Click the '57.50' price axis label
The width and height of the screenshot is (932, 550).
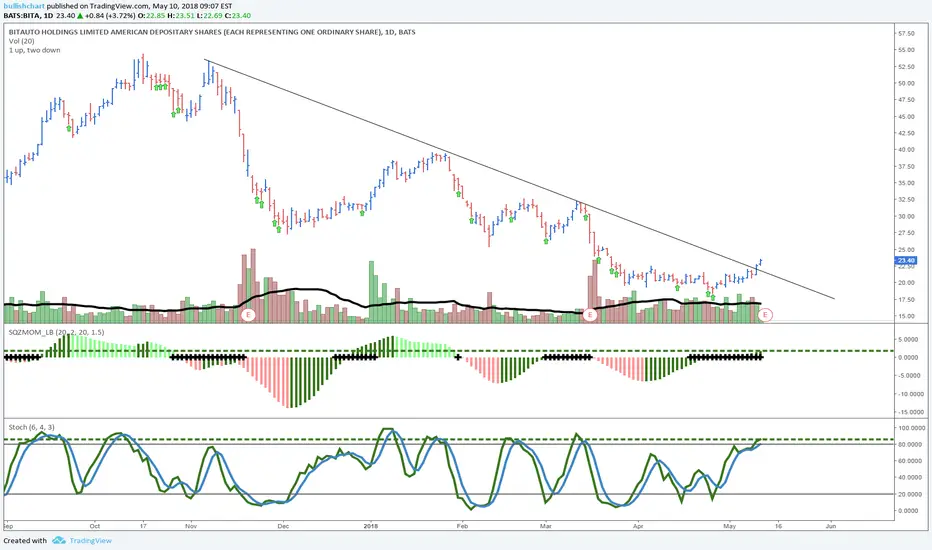[907, 33]
